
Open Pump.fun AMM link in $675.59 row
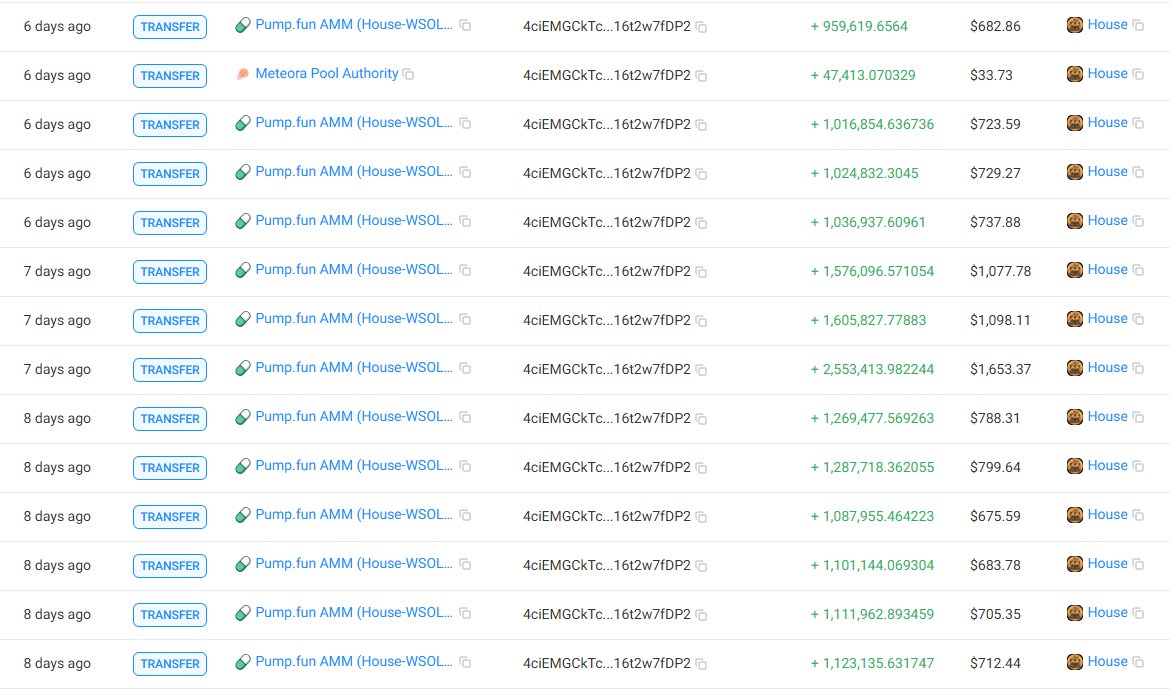pos(354,515)
